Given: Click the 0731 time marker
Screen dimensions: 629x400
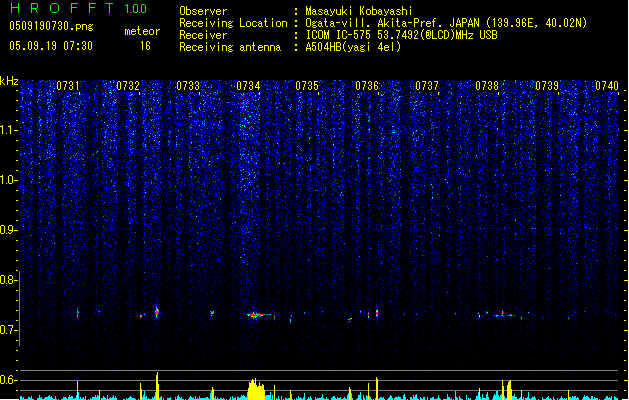Looking at the screenshot, I should [68, 86].
